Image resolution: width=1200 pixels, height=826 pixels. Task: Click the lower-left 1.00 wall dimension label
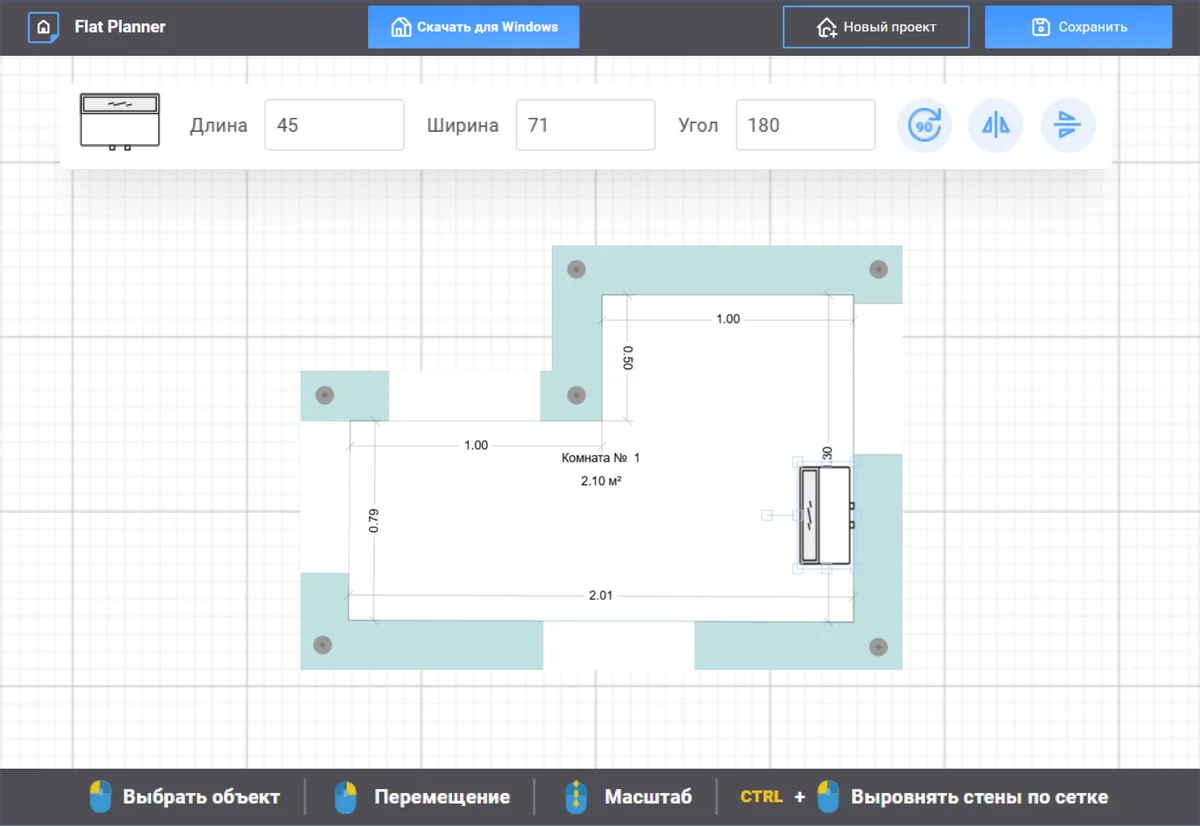pos(476,445)
